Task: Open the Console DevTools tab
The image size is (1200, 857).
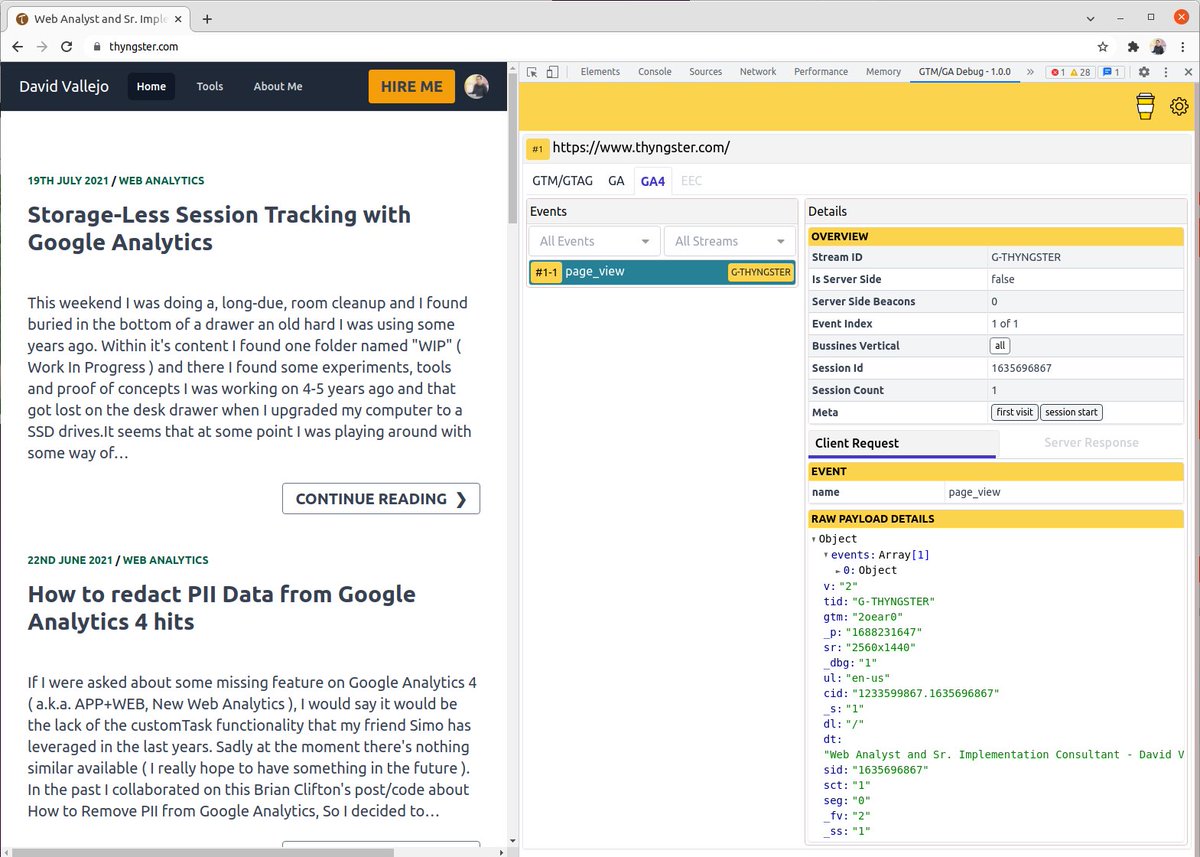Action: (655, 72)
